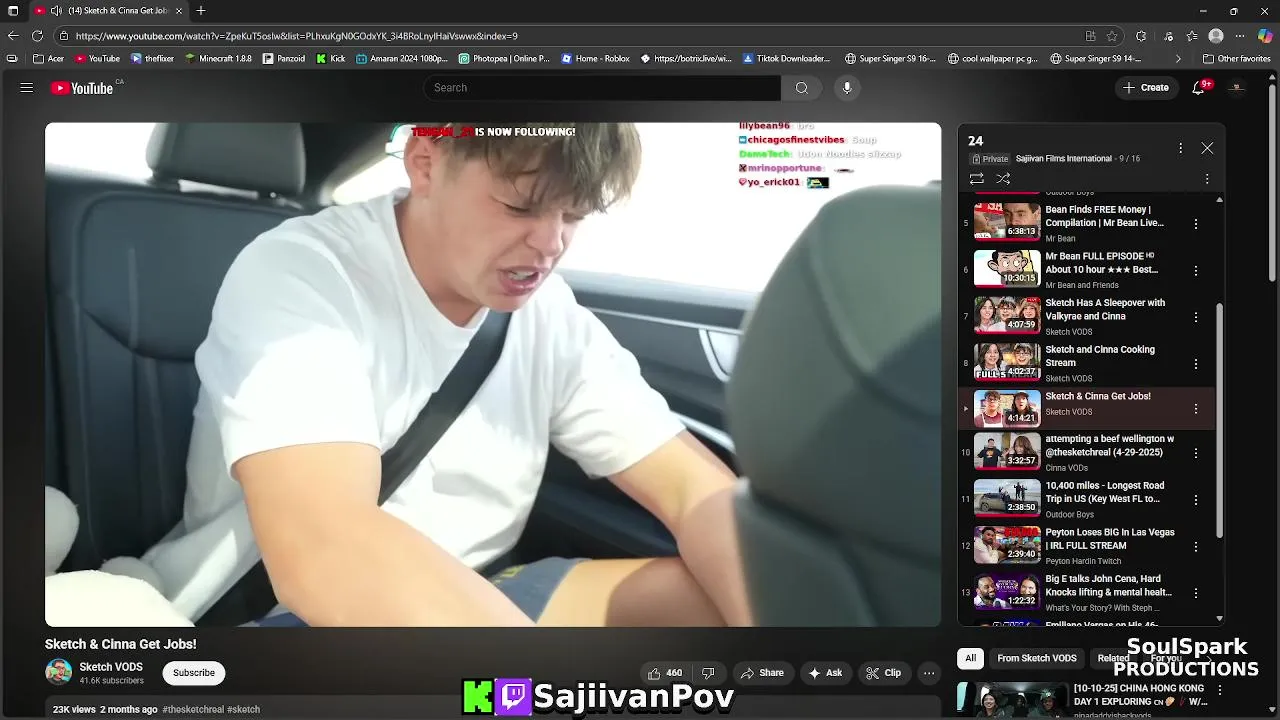Image resolution: width=1280 pixels, height=720 pixels.
Task: Open the YouTube notifications bell
Action: coord(1198,88)
